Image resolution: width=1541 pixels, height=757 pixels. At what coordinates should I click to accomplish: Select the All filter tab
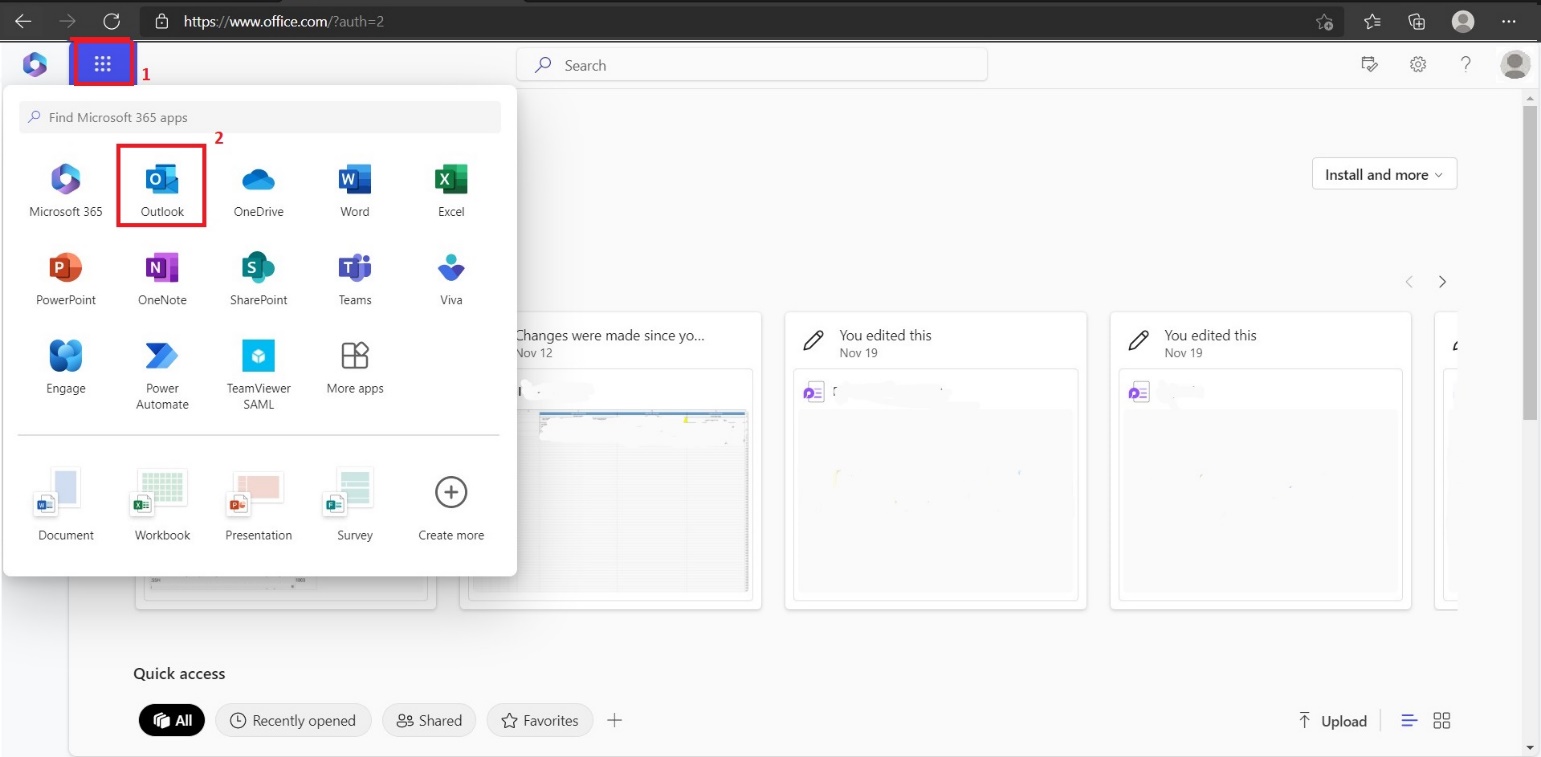pos(172,720)
